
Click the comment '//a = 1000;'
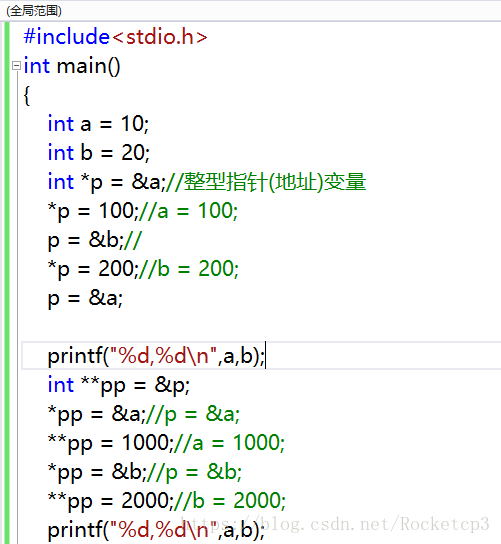coord(230,443)
